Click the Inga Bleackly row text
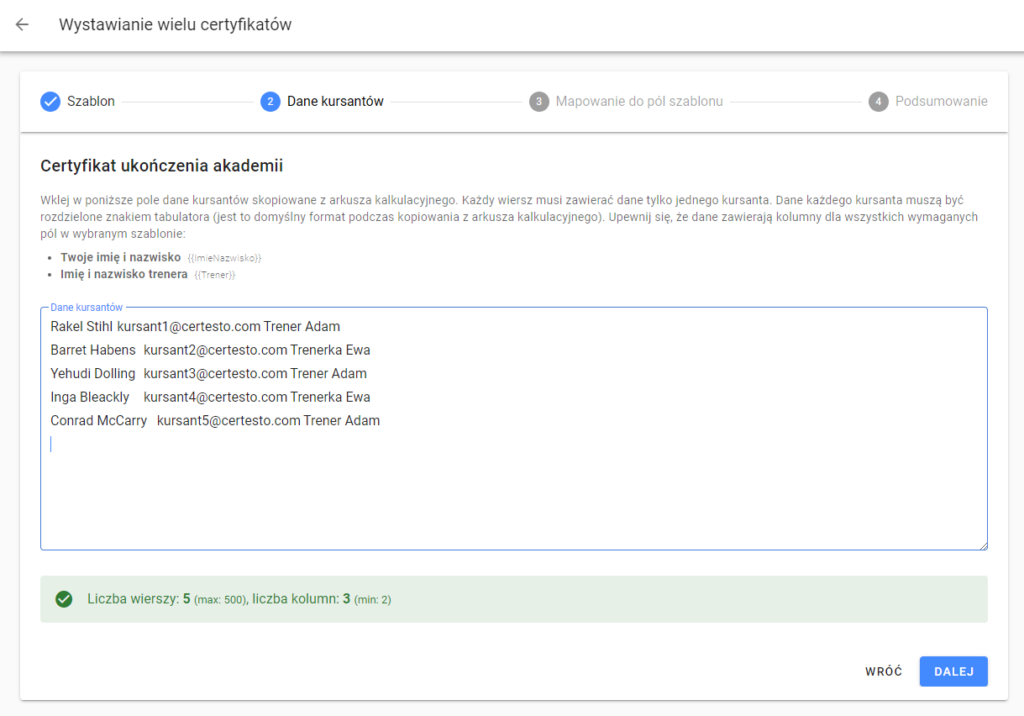Viewport: 1024px width, 716px height. 210,397
